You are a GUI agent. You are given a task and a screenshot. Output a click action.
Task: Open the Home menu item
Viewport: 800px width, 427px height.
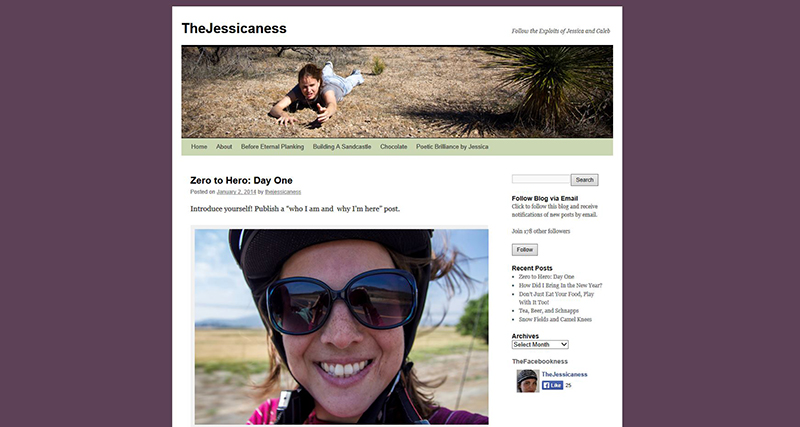point(199,146)
